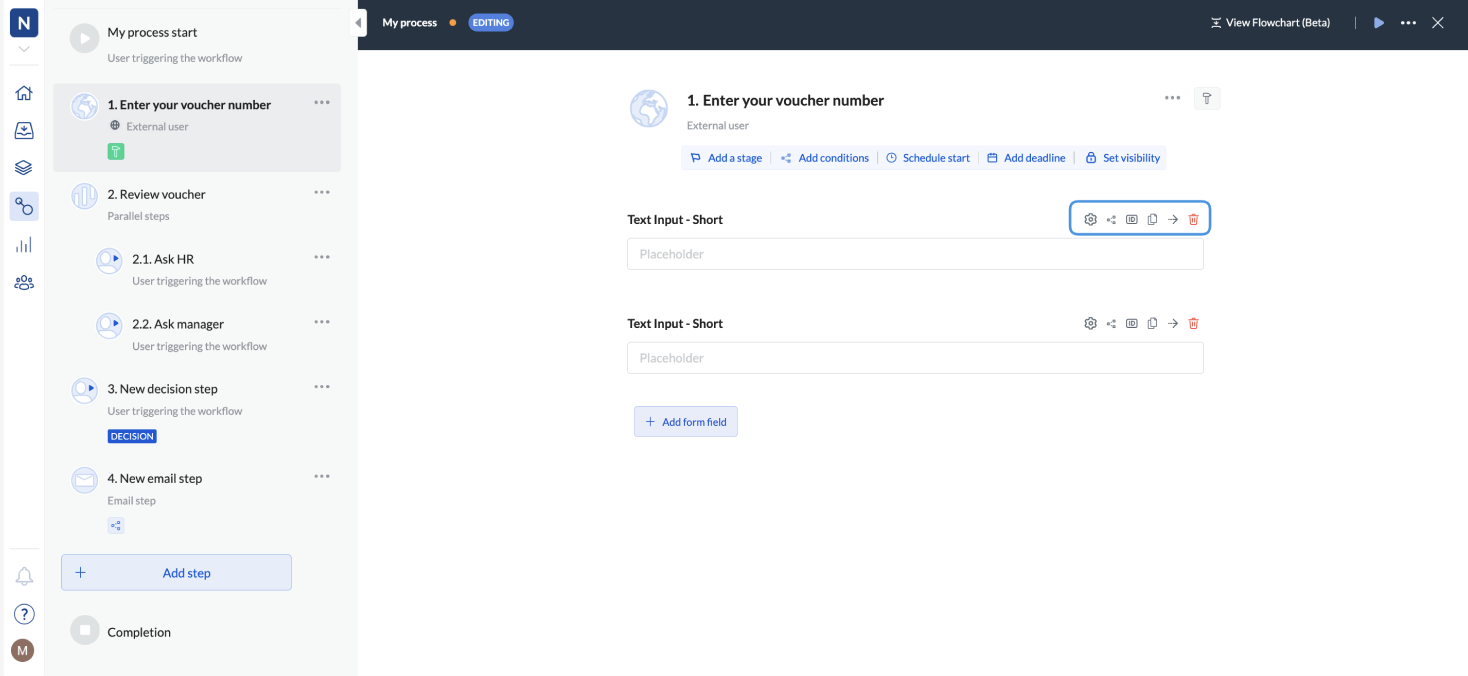Click Add deadline
The image size is (1468, 676).
point(1026,158)
